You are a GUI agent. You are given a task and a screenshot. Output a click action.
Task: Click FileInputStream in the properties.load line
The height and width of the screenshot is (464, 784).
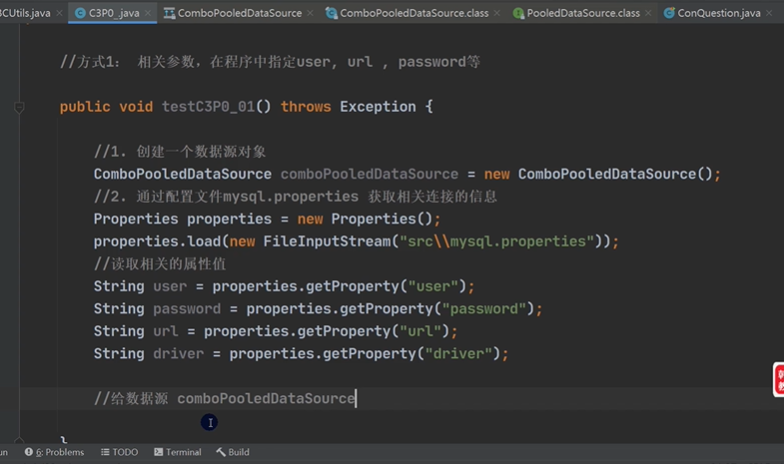point(327,242)
